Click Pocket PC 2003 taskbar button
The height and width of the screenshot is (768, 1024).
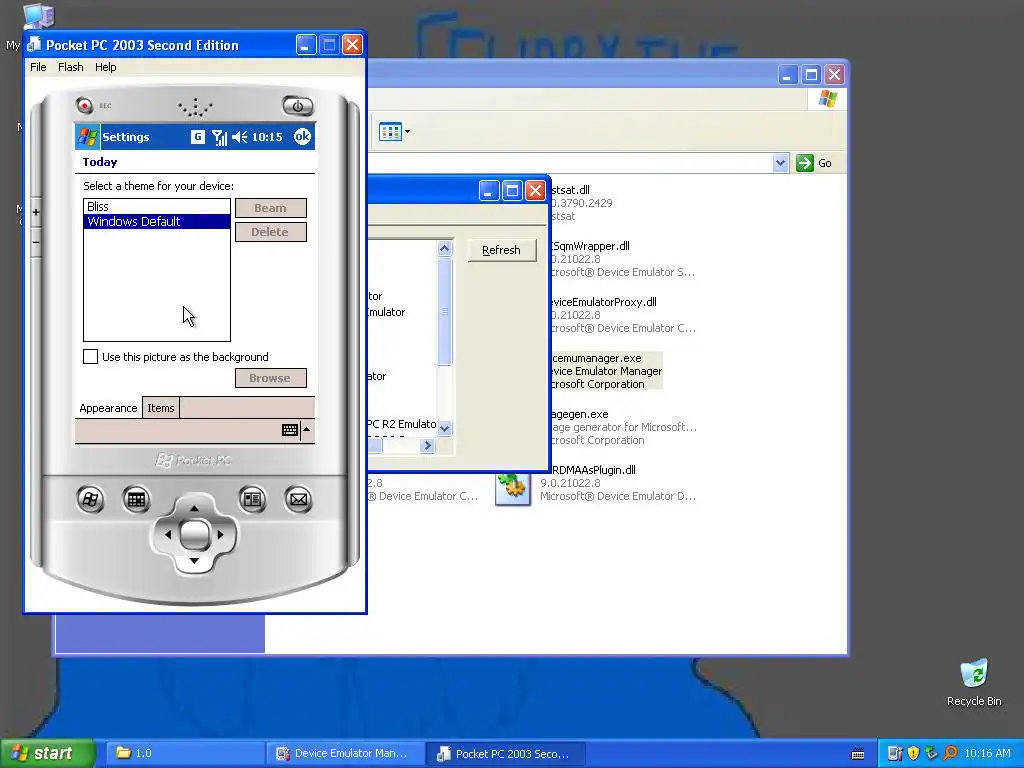505,753
